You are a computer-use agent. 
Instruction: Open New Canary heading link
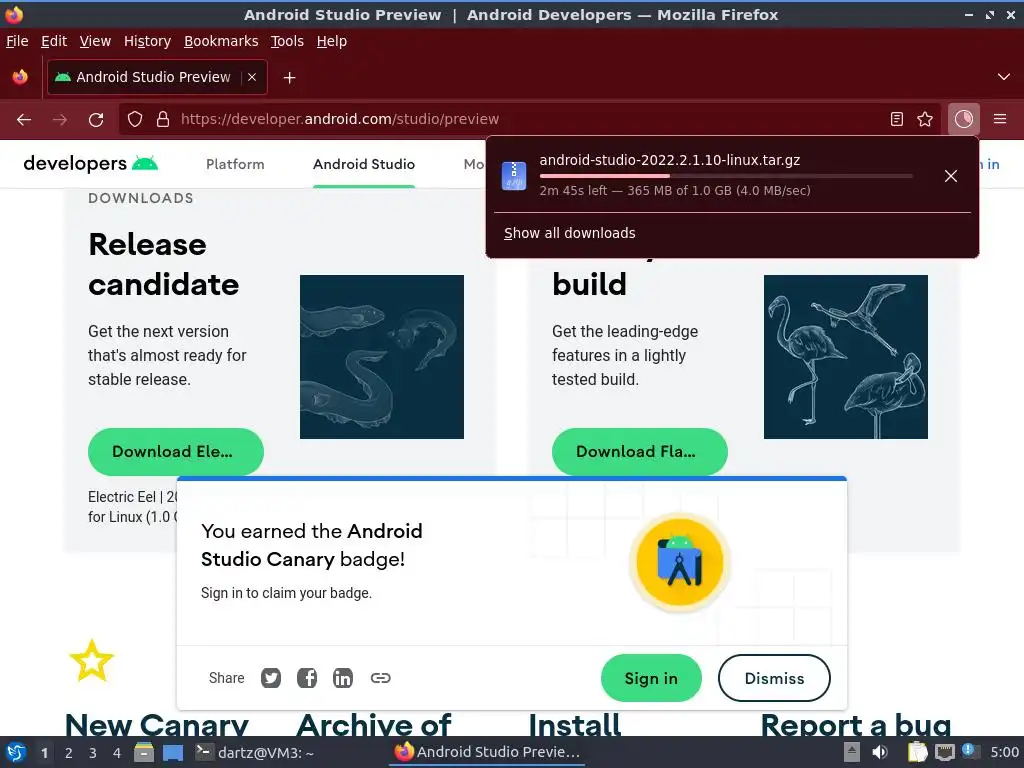coord(157,724)
